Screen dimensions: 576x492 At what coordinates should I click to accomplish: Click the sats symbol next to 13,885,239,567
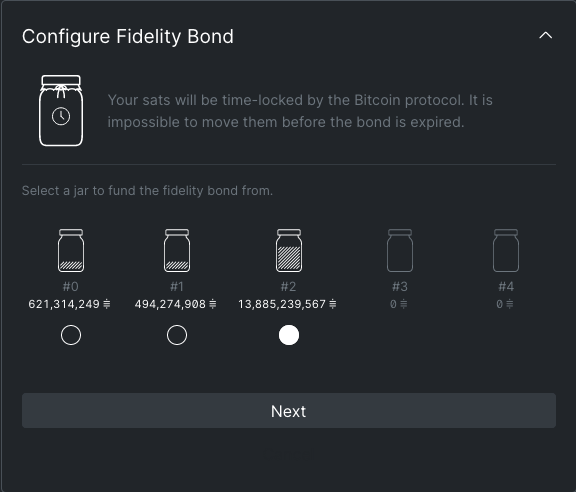point(332,304)
